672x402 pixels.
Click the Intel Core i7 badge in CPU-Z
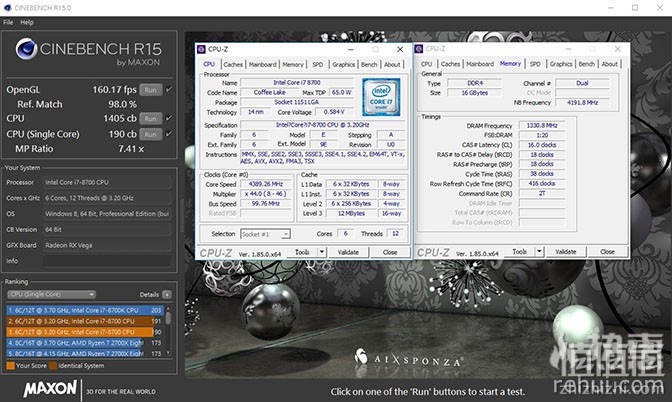[x=381, y=97]
